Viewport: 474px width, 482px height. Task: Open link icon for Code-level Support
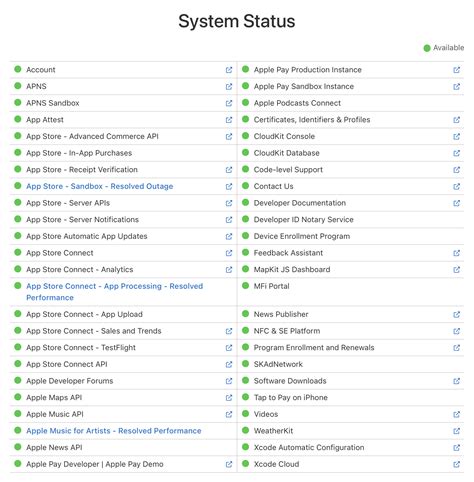pyautogui.click(x=457, y=170)
